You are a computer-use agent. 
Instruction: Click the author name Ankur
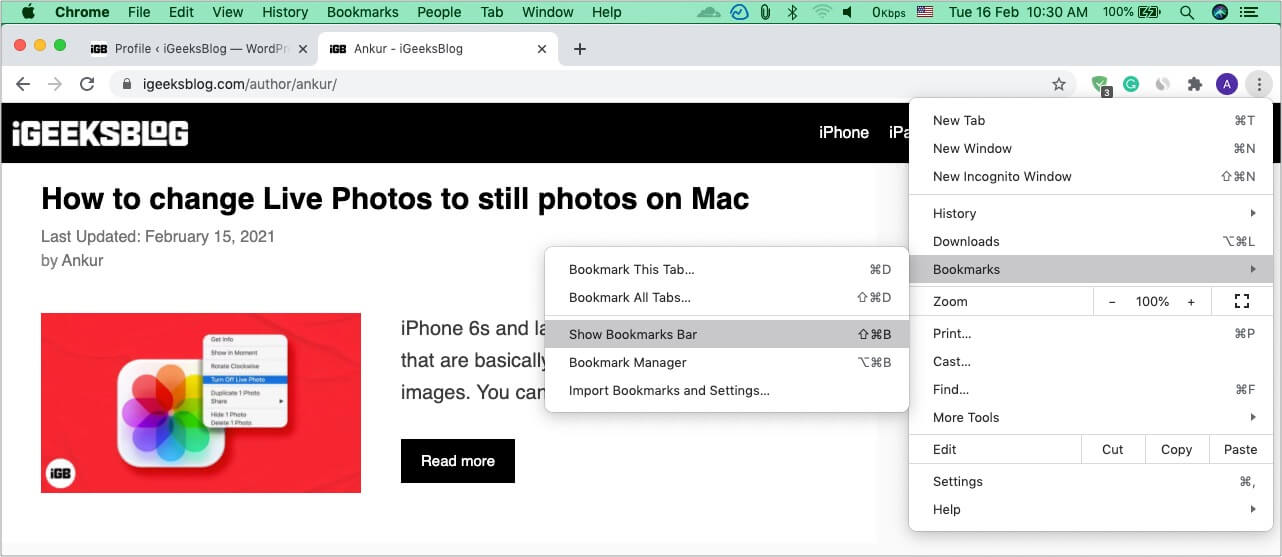pyautogui.click(x=81, y=260)
